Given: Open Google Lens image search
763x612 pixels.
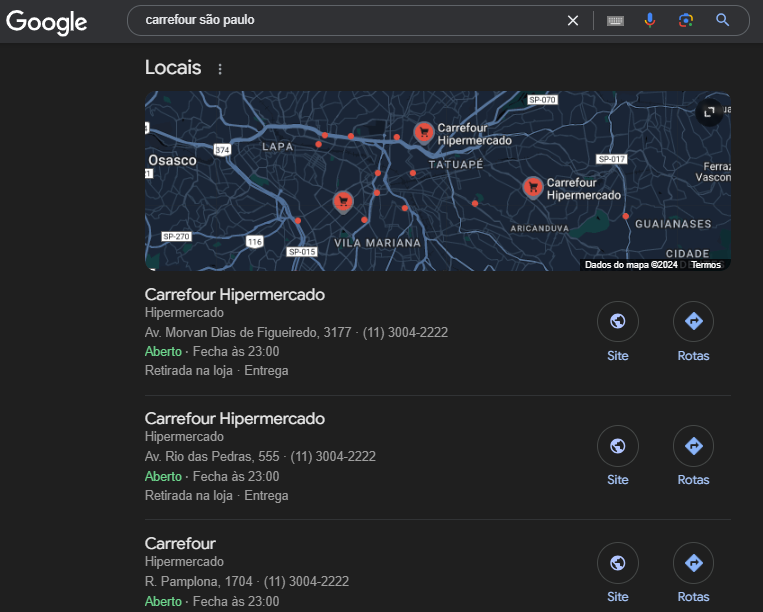Looking at the screenshot, I should coord(686,20).
